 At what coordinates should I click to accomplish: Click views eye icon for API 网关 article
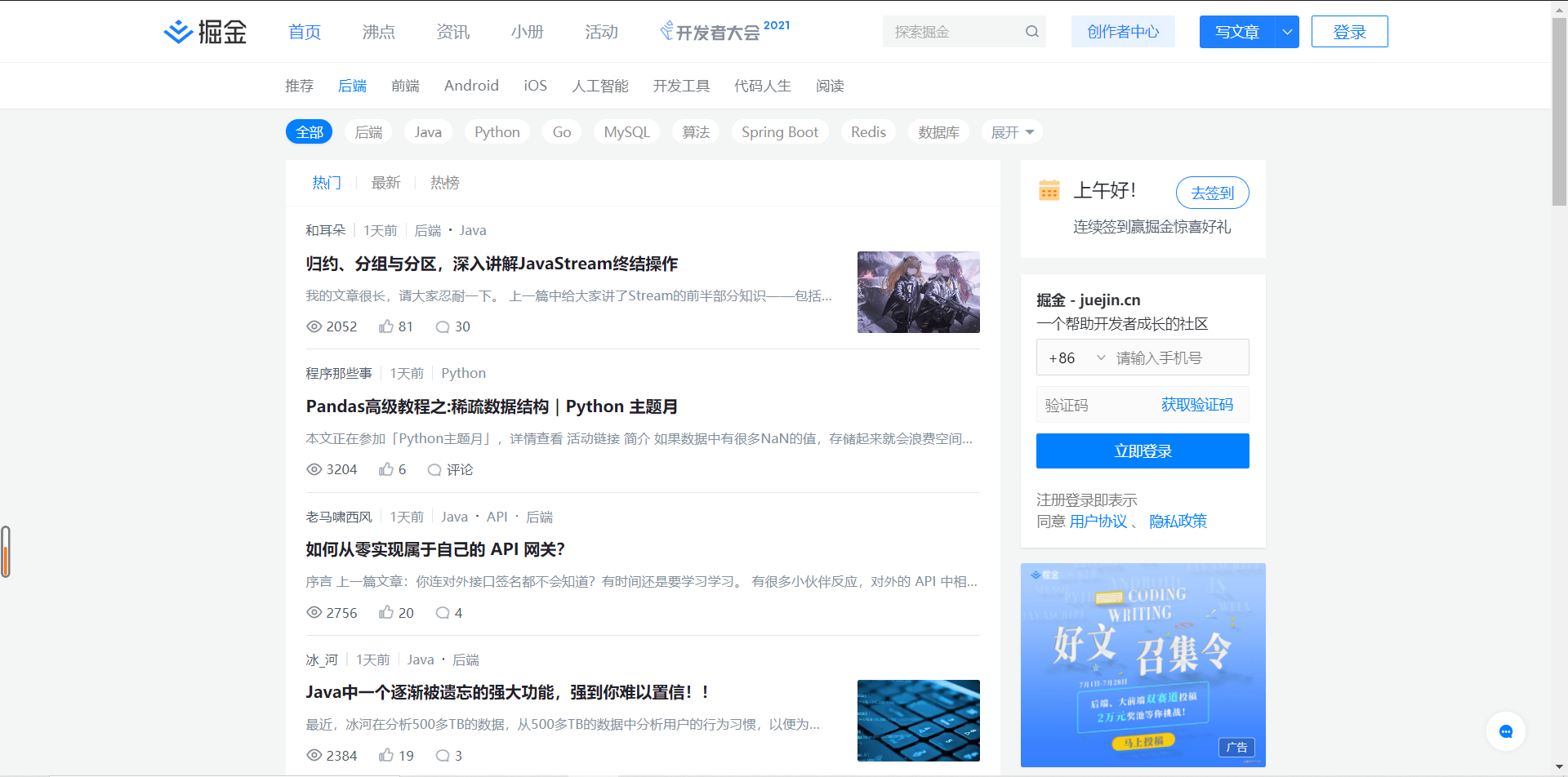(x=314, y=612)
